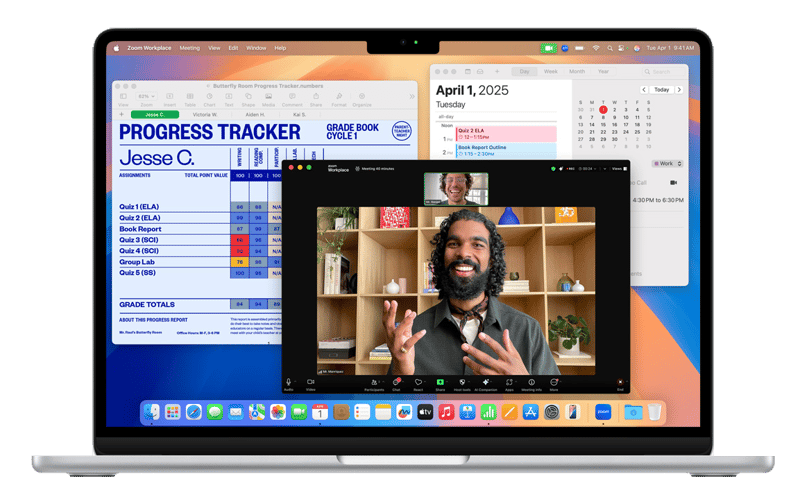Go to previous day with Calendar's left chevron
The image size is (800, 490).
tap(644, 90)
